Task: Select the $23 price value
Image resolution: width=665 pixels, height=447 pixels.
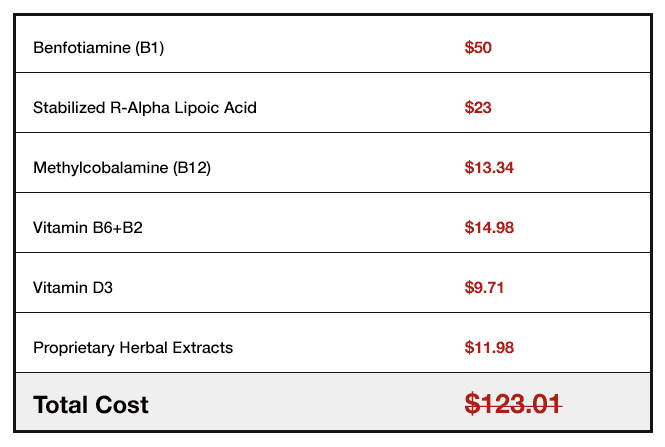Action: pos(478,108)
